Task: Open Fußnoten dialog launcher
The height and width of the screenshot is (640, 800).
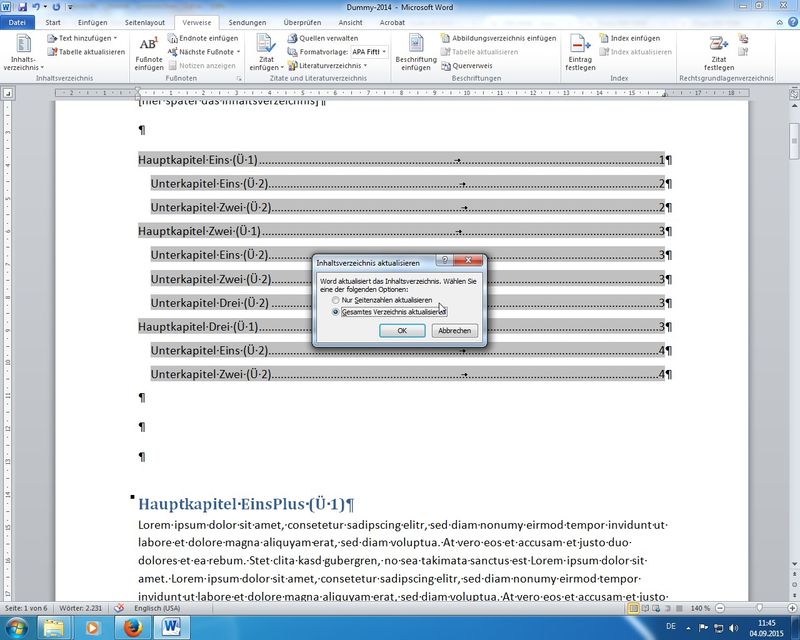Action: point(238,79)
